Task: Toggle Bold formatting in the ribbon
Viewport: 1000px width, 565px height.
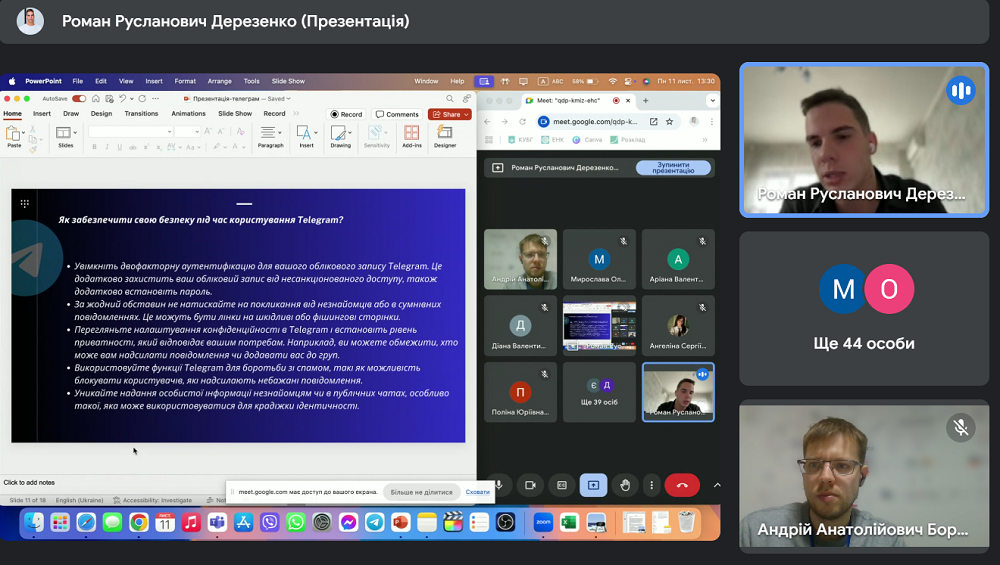Action: [x=94, y=147]
